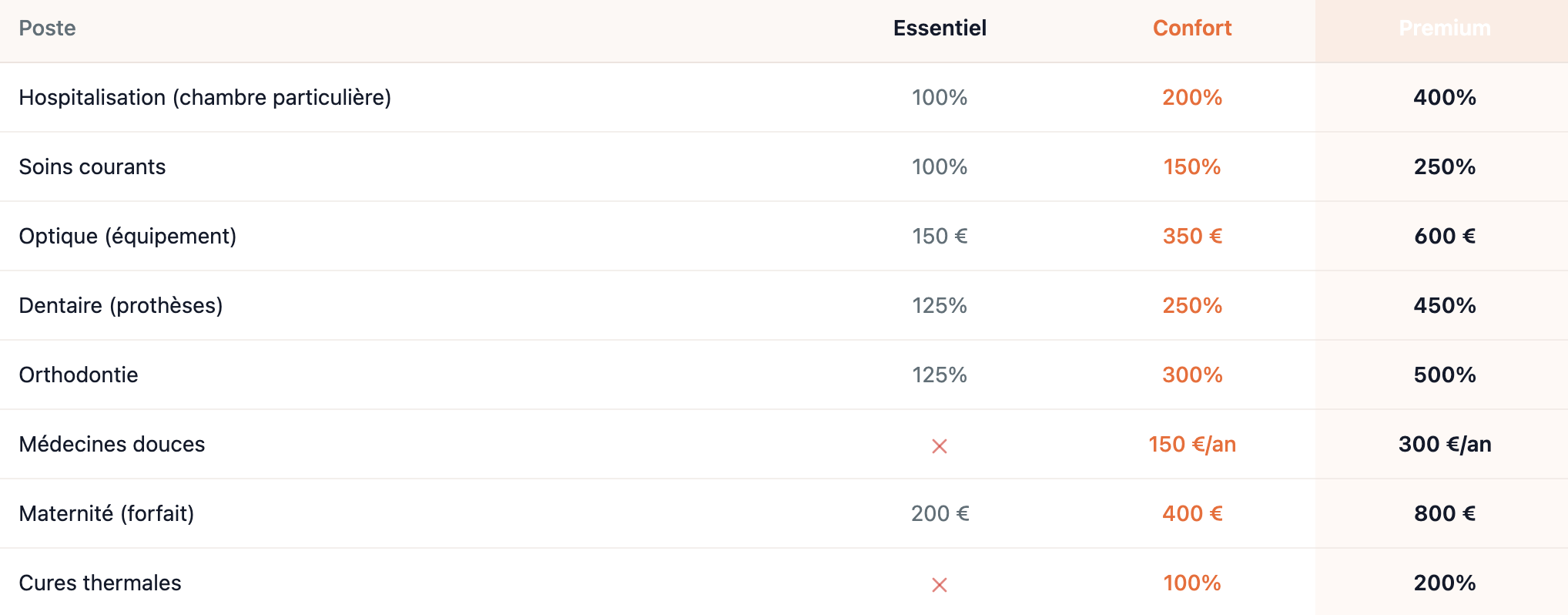Viewport: 1568px width, 615px height.
Task: Click the Soins courants row label
Action: tap(92, 167)
